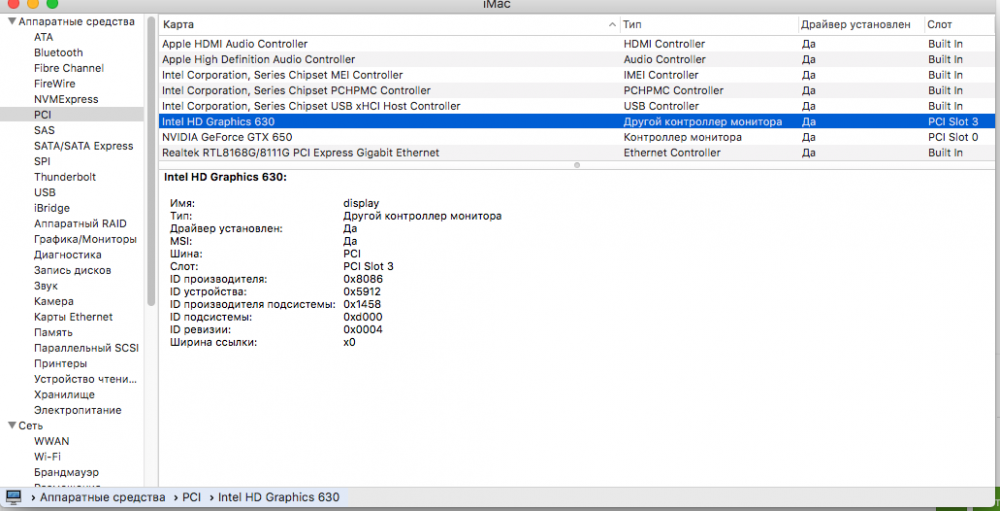The image size is (1000, 511).
Task: Select SPI in the sidebar
Action: [x=42, y=161]
